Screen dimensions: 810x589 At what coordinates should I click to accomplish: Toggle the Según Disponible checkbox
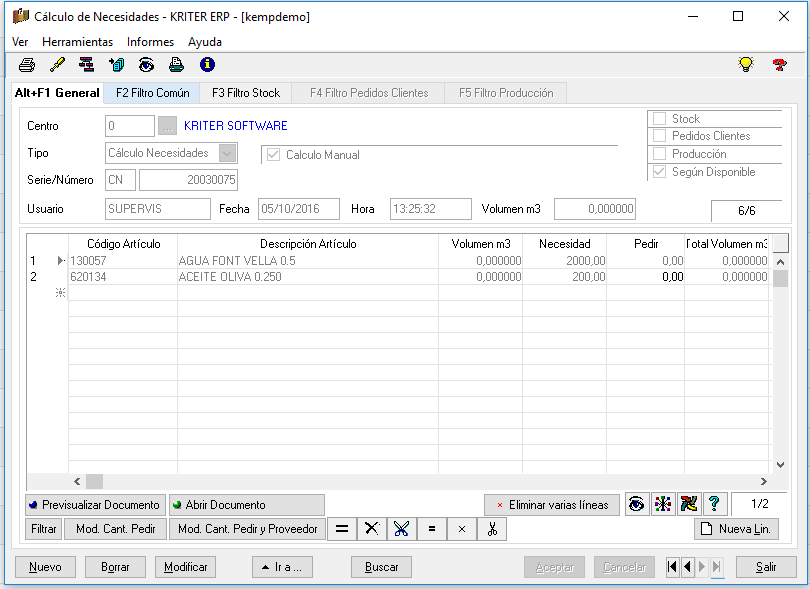click(659, 172)
